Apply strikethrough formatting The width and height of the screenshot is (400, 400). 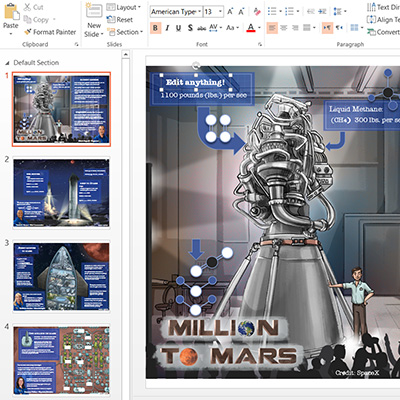point(201,28)
